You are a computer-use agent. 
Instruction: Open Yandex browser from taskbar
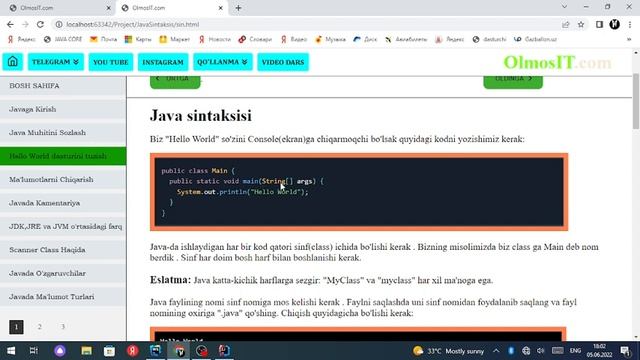point(132,351)
